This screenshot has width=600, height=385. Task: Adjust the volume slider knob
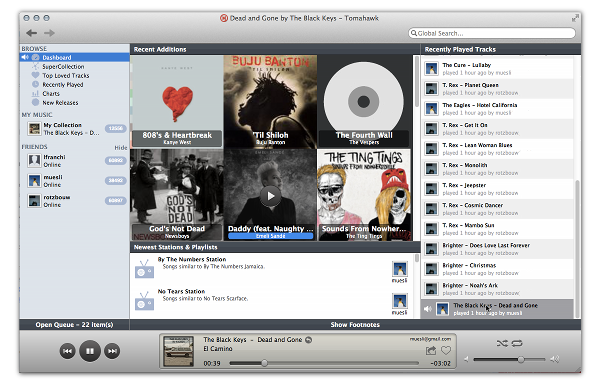521,359
